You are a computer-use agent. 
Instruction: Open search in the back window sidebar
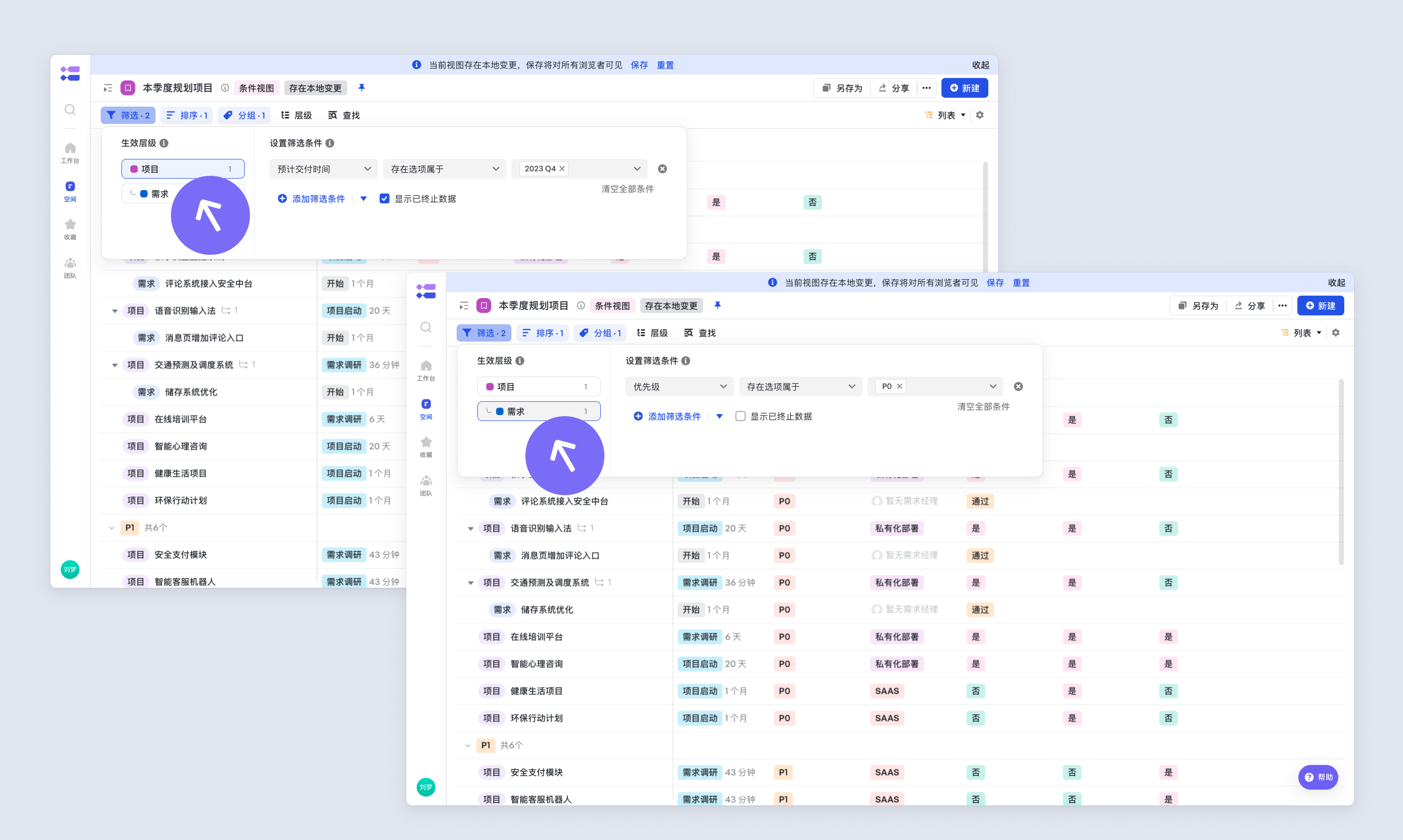pyautogui.click(x=70, y=110)
